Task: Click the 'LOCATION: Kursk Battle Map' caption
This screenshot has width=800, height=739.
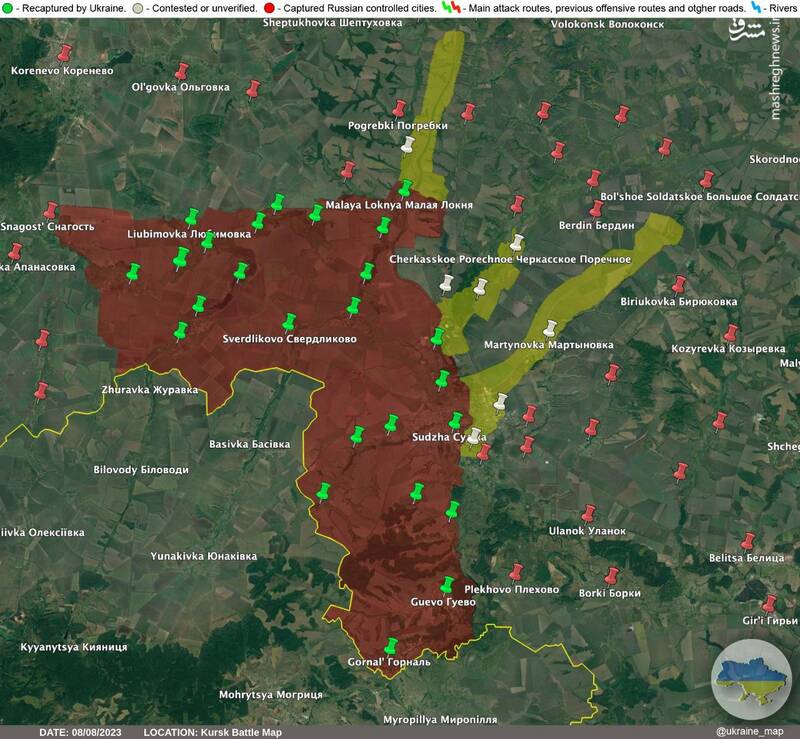Action: 213,732
